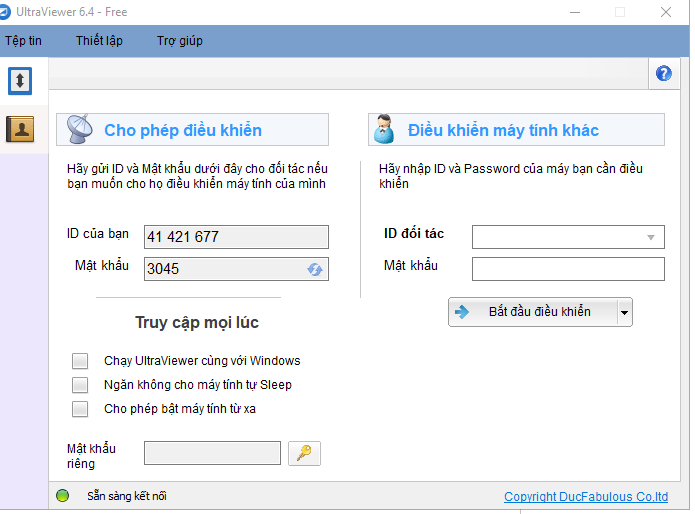695x514 pixels.
Task: Open the remote control connection sidebar icon
Action: coord(20,81)
